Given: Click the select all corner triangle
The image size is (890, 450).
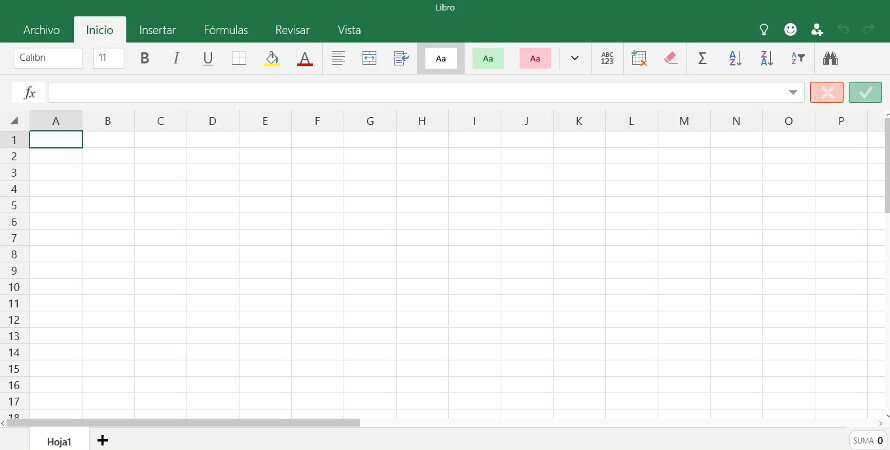Looking at the screenshot, I should 14,120.
